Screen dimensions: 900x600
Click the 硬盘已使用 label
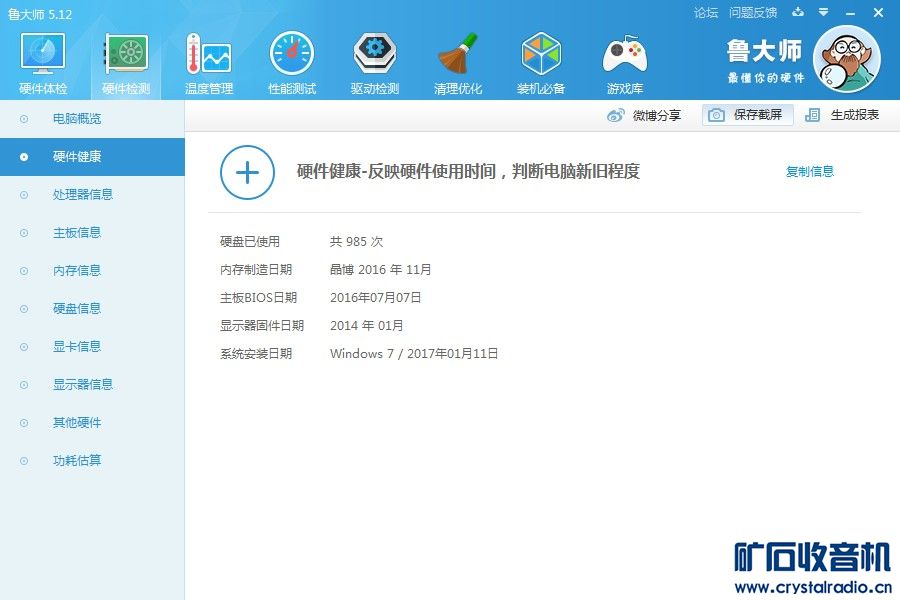click(x=250, y=242)
